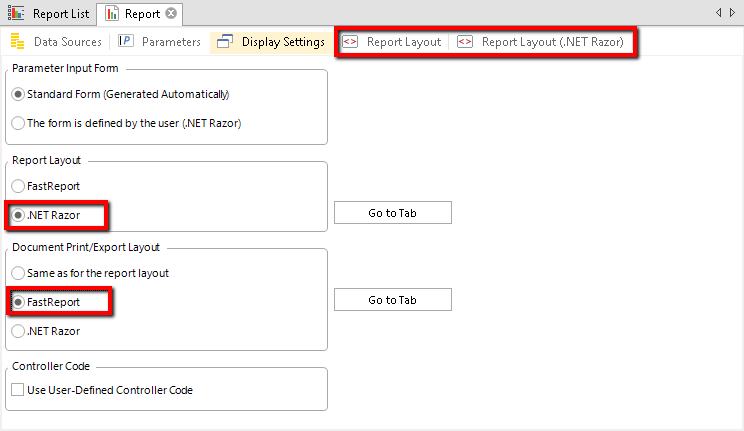Enable Use User-Defined Controller Code checkbox
744x431 pixels.
pos(18,390)
